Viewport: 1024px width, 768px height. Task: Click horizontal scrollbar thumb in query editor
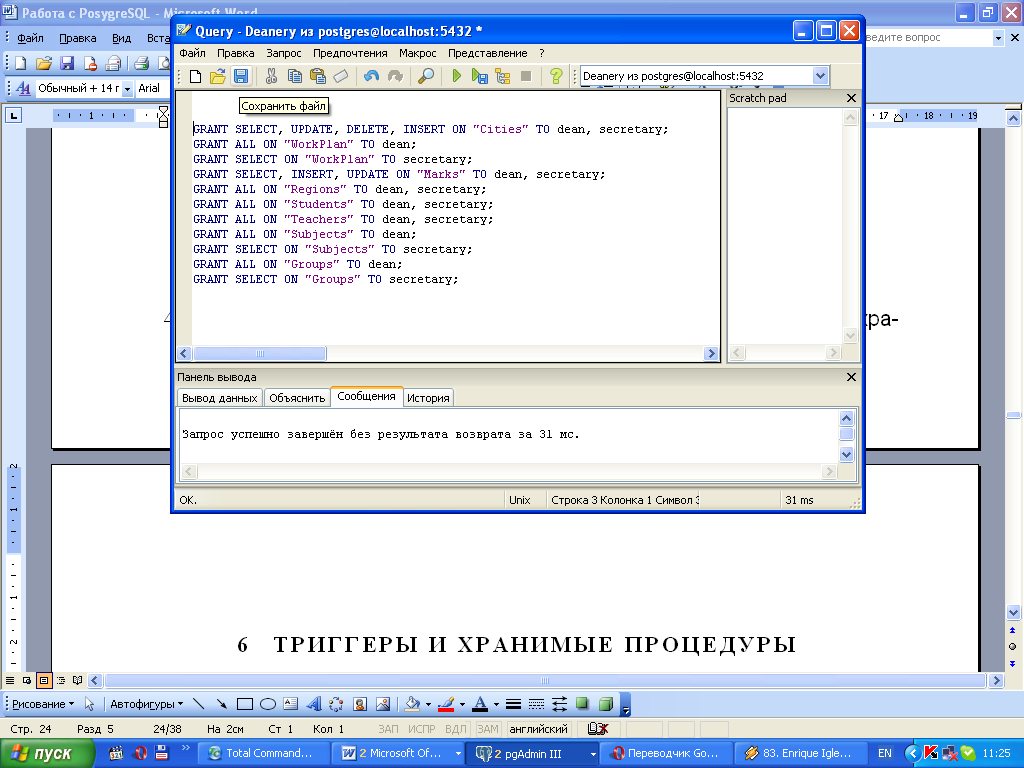(x=259, y=353)
